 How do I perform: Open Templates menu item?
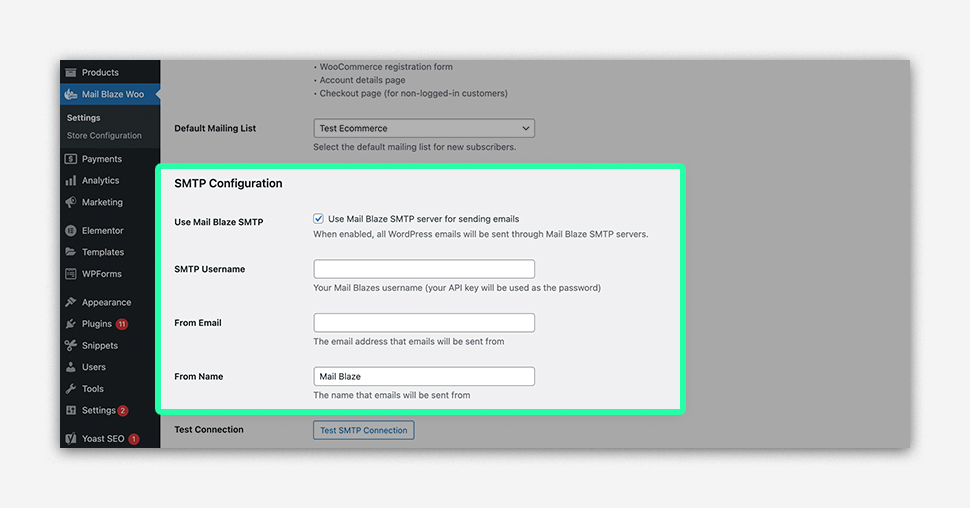[x=110, y=252]
